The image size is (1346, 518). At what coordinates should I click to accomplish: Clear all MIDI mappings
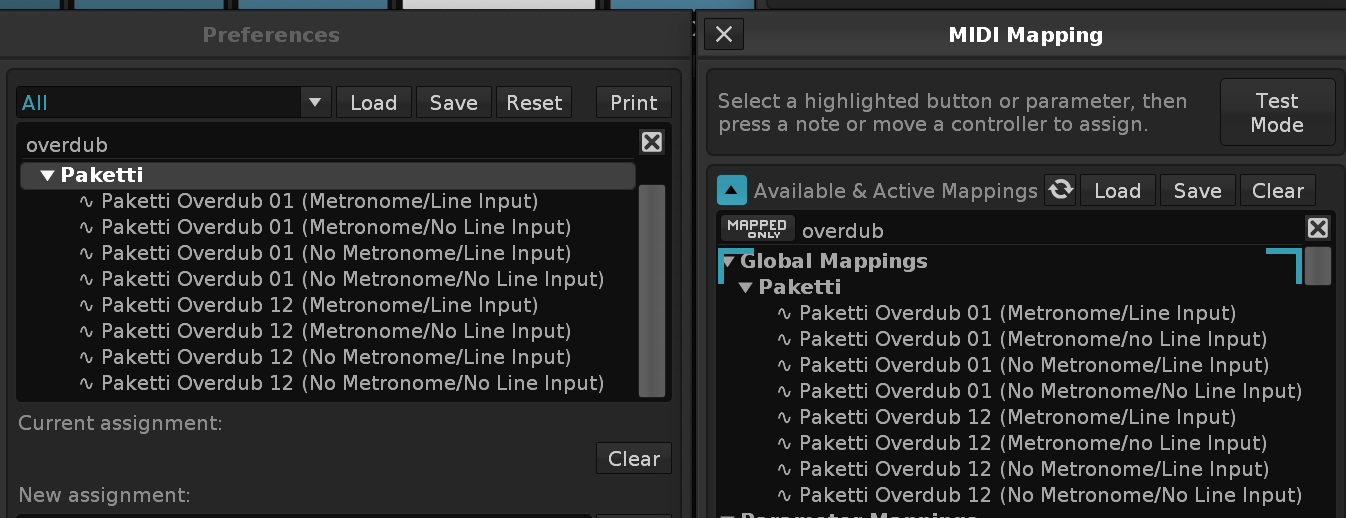click(x=1278, y=190)
